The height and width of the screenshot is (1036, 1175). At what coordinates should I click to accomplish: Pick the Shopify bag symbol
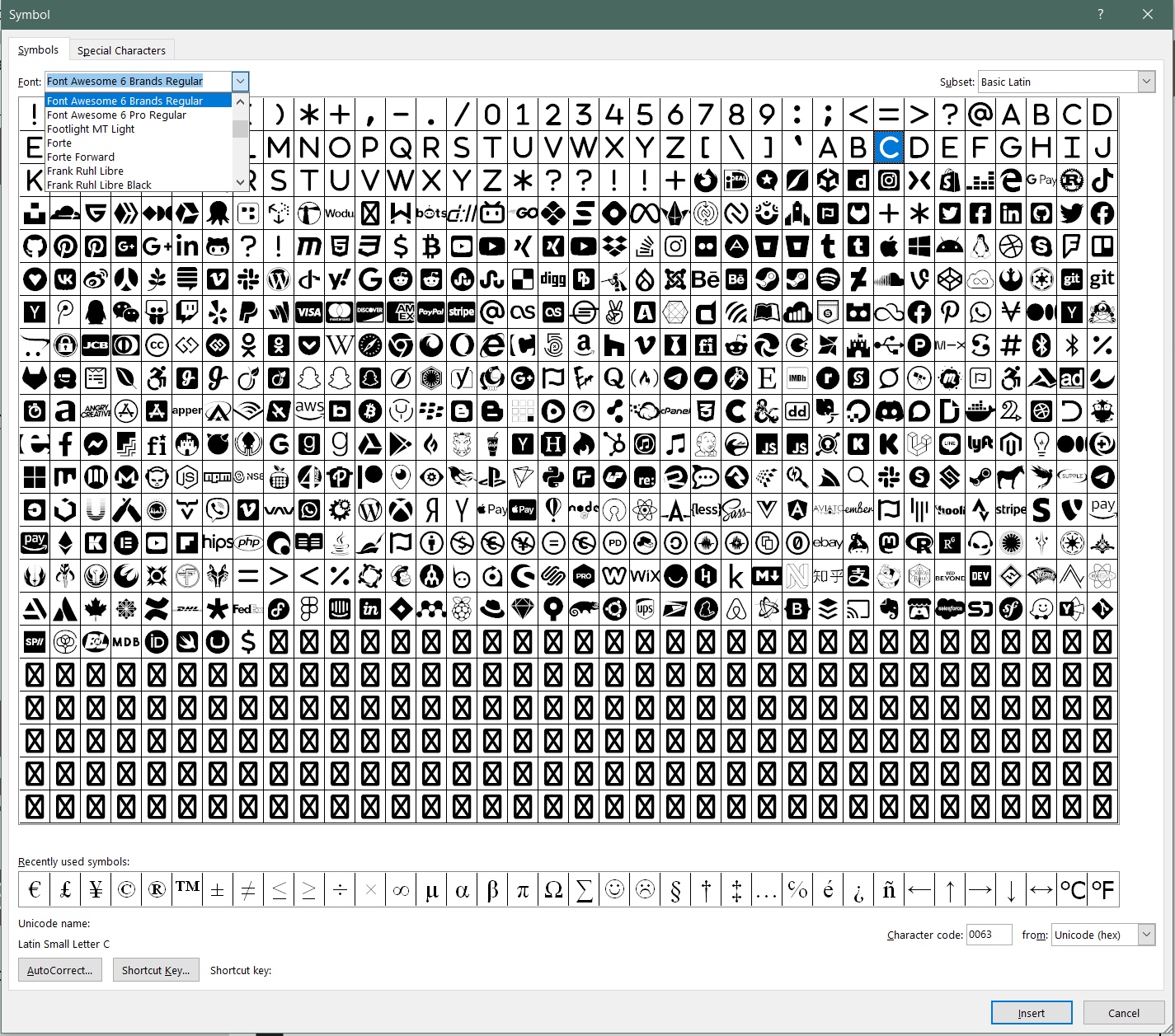pos(950,180)
